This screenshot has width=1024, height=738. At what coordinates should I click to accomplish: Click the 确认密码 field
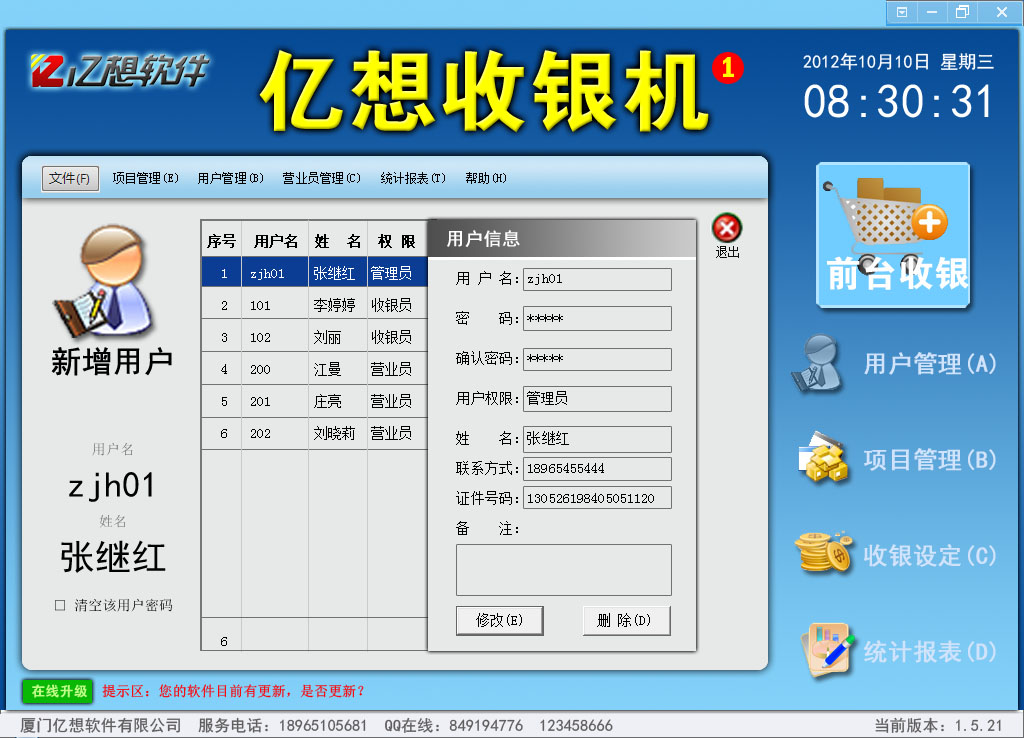pos(597,359)
